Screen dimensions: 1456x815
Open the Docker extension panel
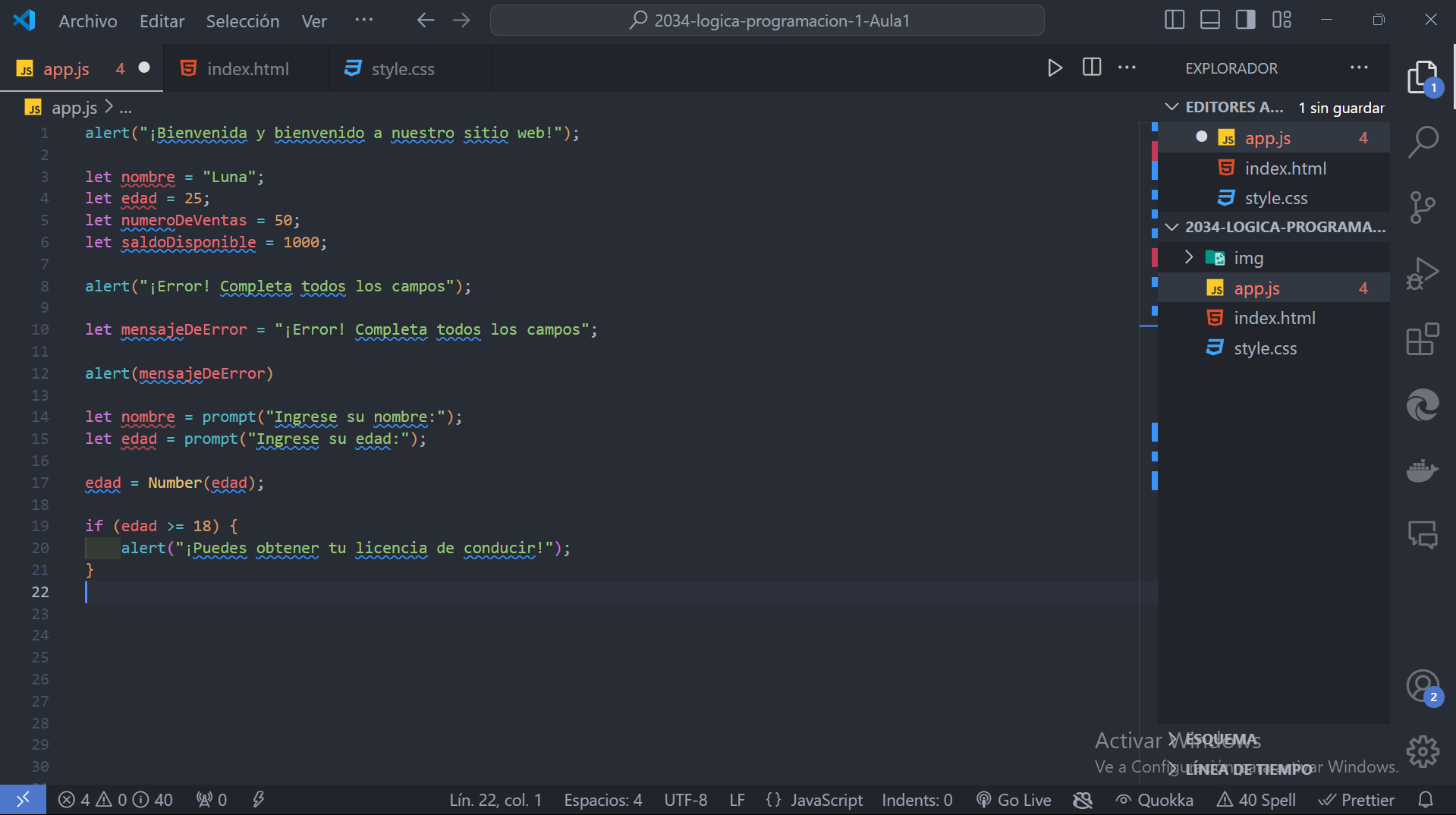click(x=1424, y=470)
